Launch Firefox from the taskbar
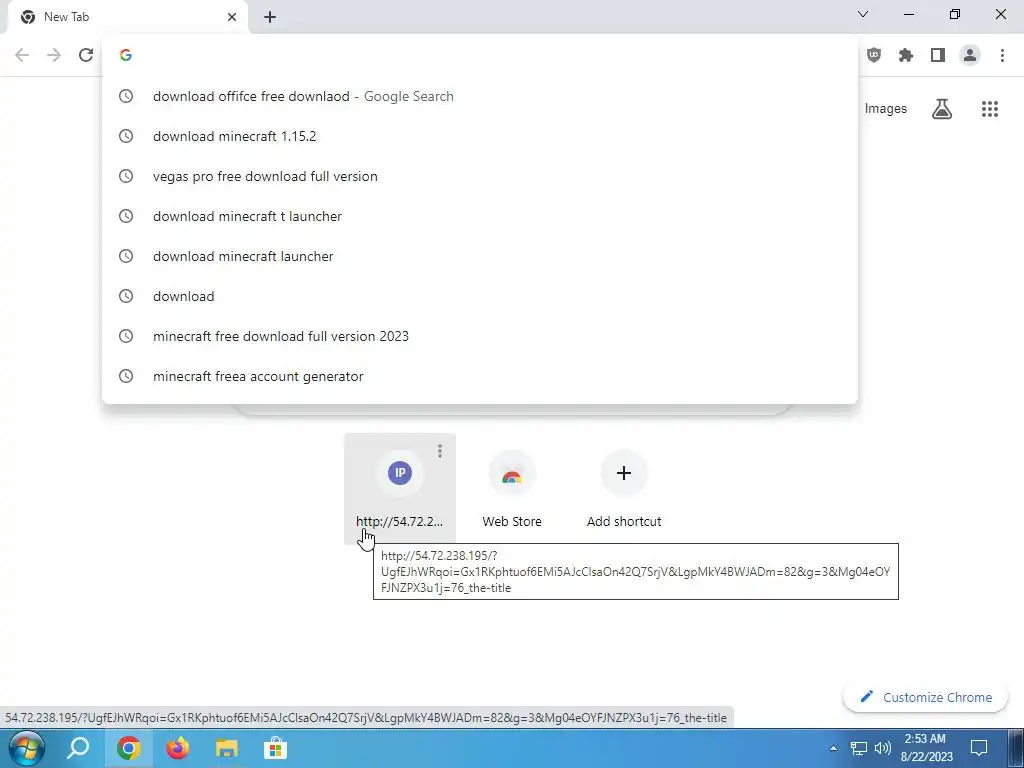 (x=177, y=748)
